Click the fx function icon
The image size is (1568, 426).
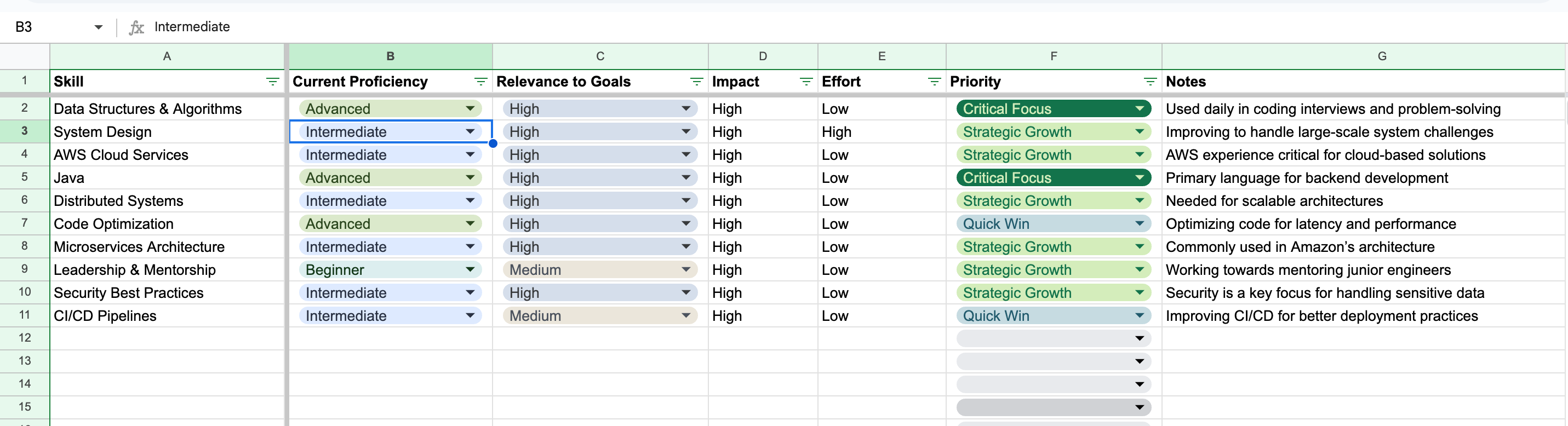(x=136, y=27)
